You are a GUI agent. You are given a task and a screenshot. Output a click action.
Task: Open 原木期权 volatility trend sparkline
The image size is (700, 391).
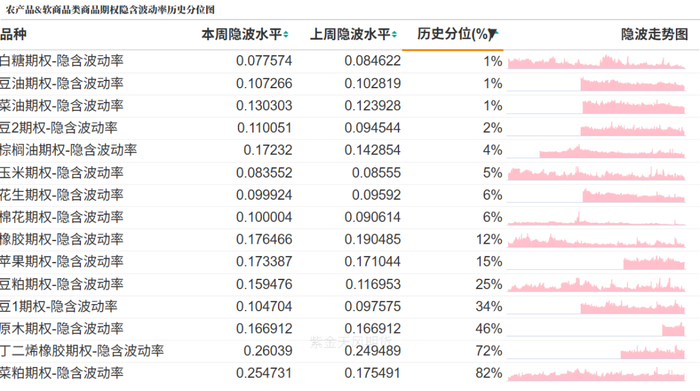point(596,329)
